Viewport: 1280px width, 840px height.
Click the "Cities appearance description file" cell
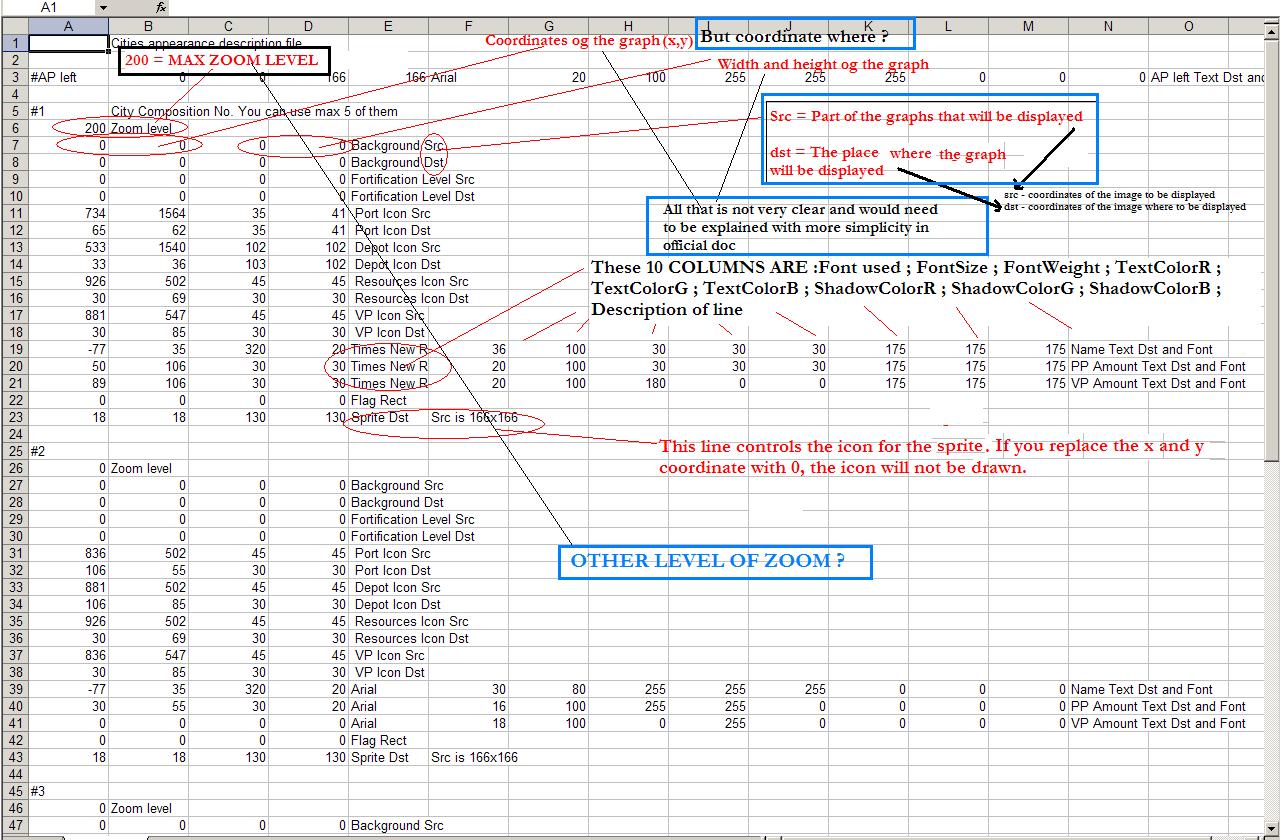click(206, 44)
